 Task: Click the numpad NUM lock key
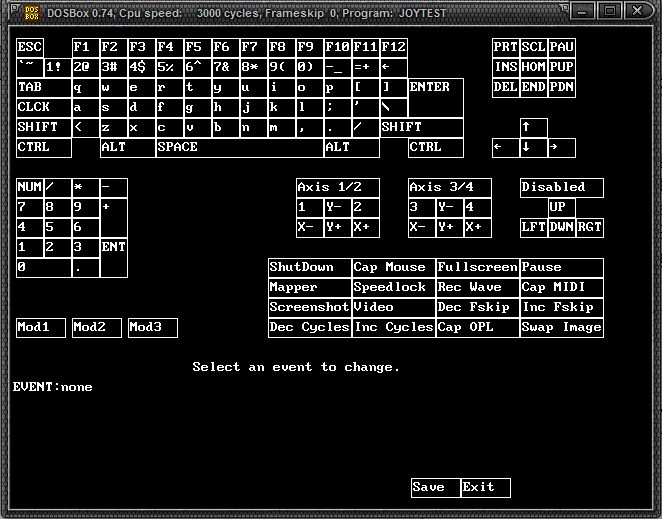pos(30,187)
